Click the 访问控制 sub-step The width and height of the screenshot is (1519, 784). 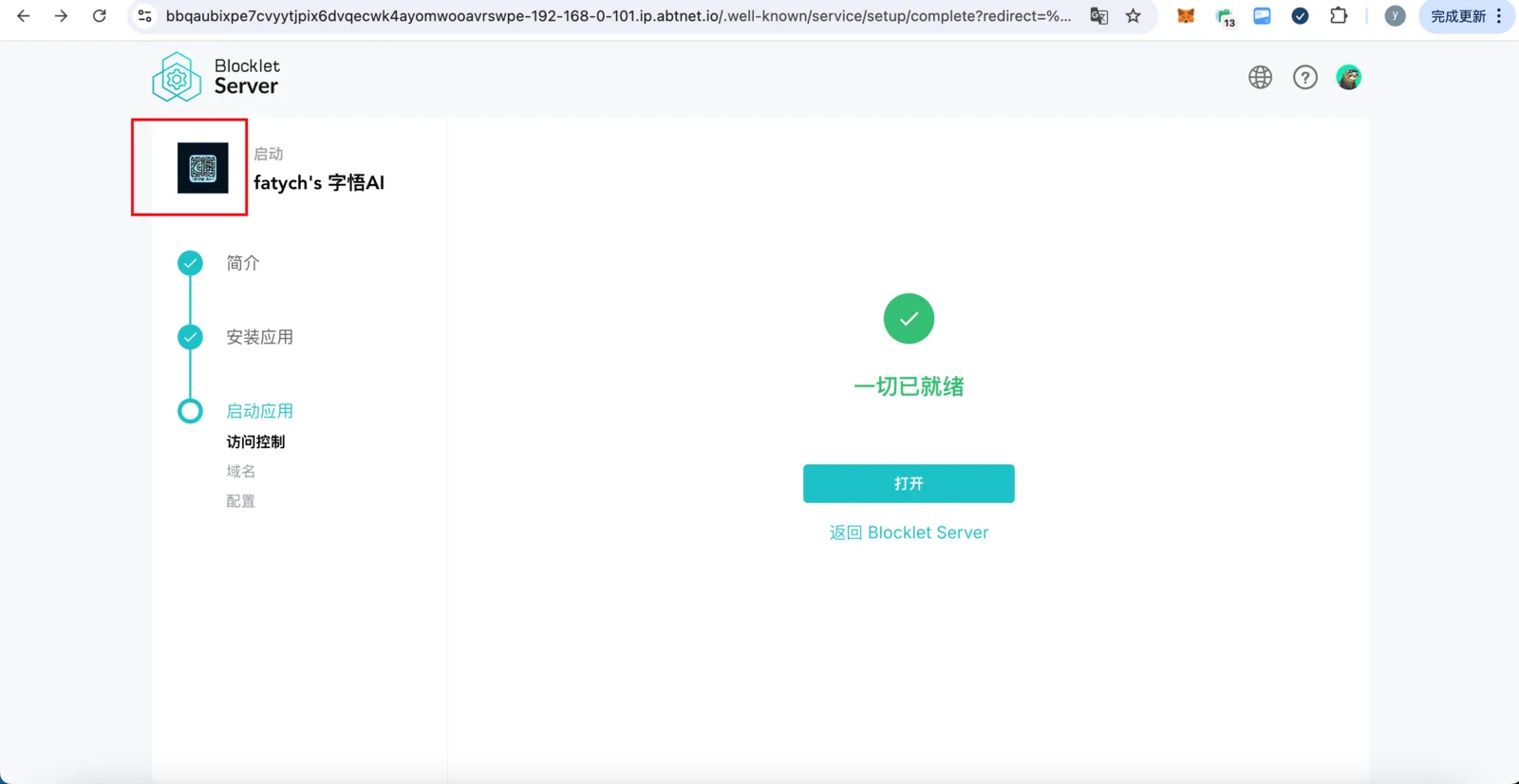255,441
